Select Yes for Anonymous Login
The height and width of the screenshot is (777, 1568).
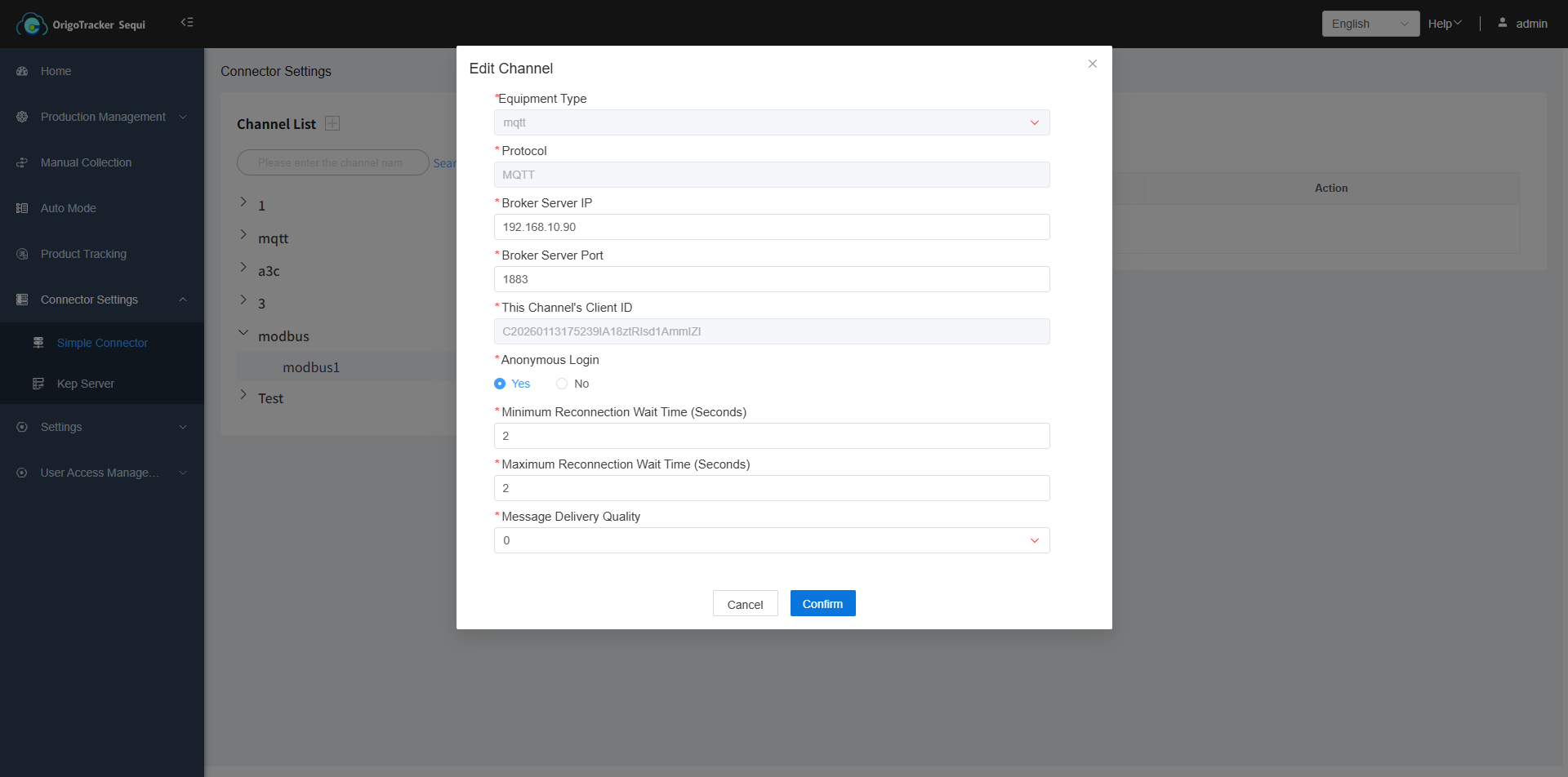[500, 384]
